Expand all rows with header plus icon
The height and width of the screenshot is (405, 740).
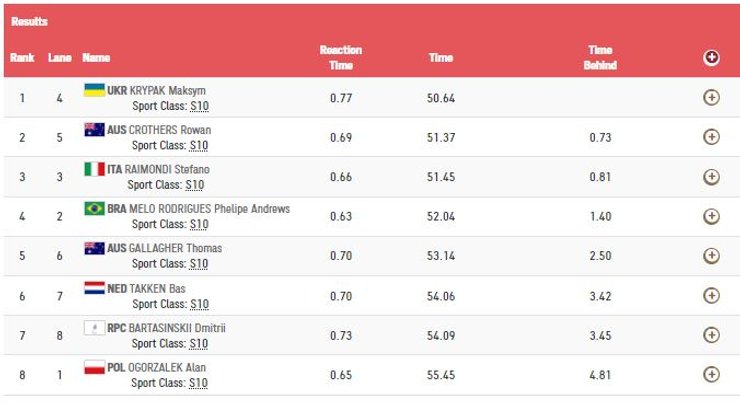(711, 58)
